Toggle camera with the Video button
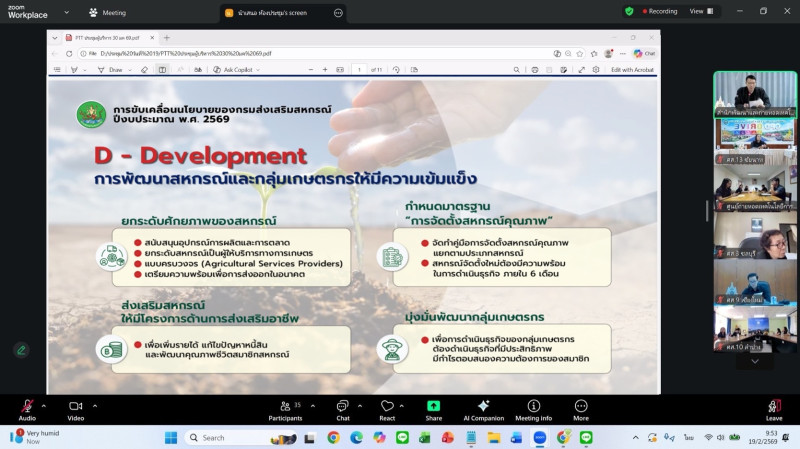The height and width of the screenshot is (449, 800). pos(75,406)
